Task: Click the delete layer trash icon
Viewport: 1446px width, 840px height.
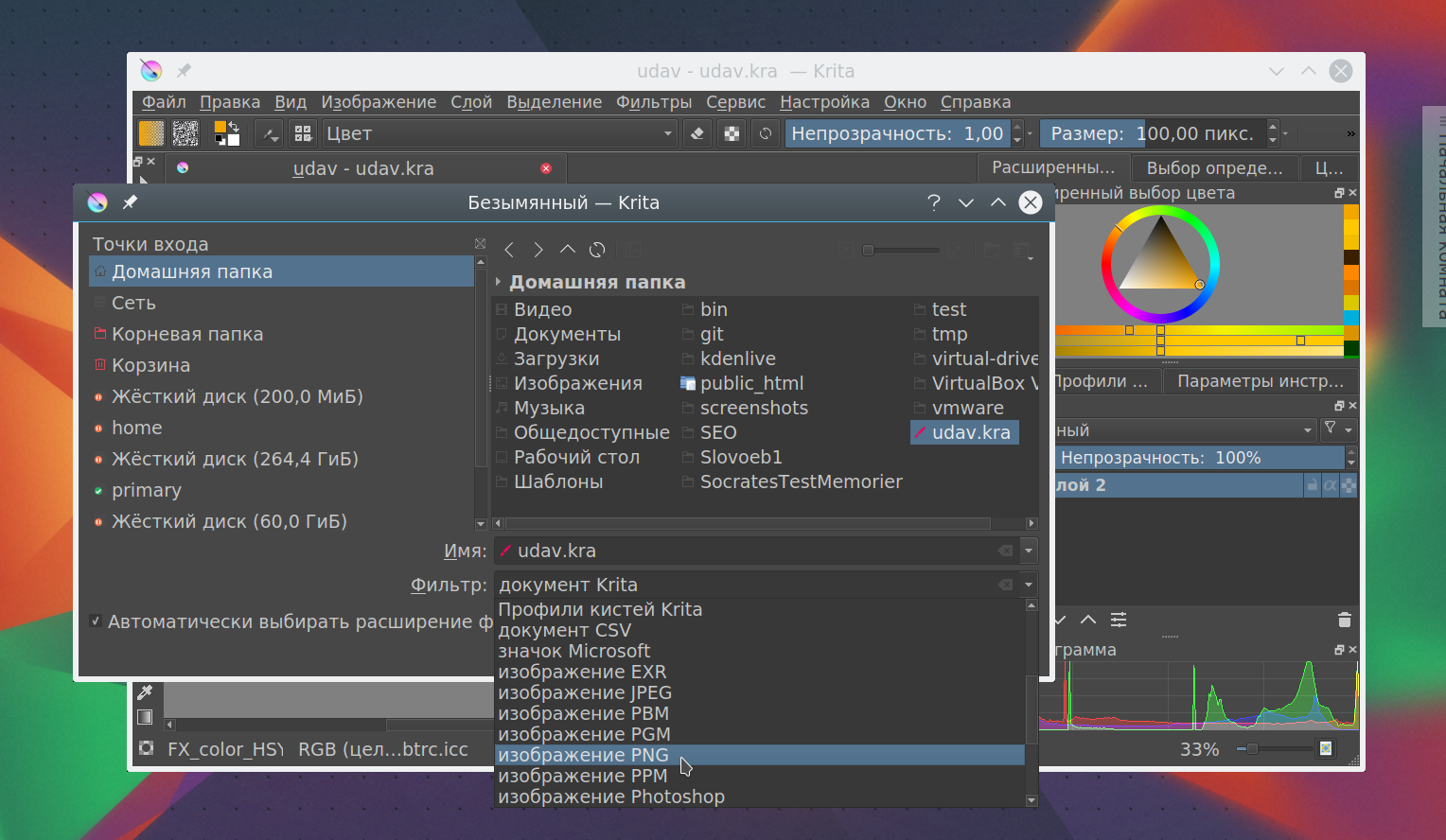Action: coord(1344,620)
